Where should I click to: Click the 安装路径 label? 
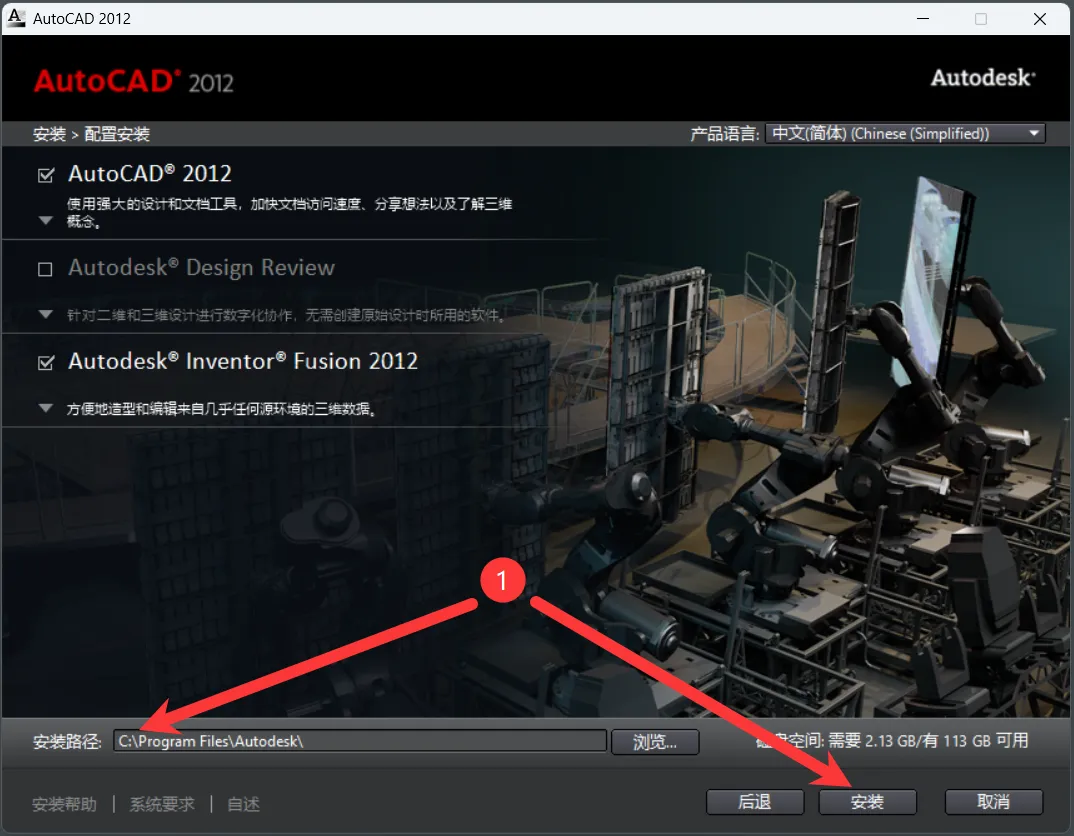pos(67,742)
